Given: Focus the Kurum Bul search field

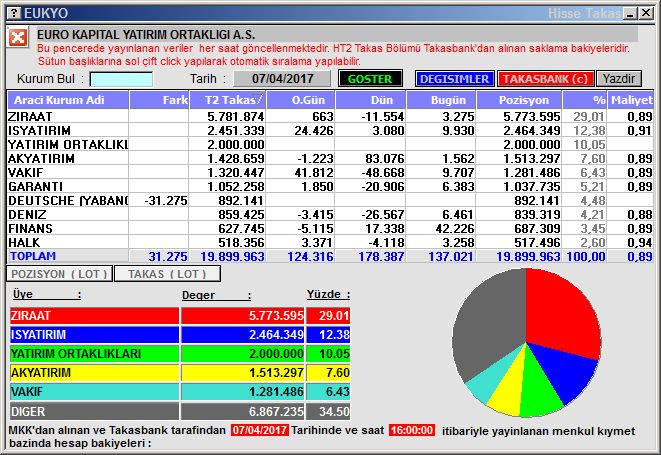Looking at the screenshot, I should click(121, 79).
